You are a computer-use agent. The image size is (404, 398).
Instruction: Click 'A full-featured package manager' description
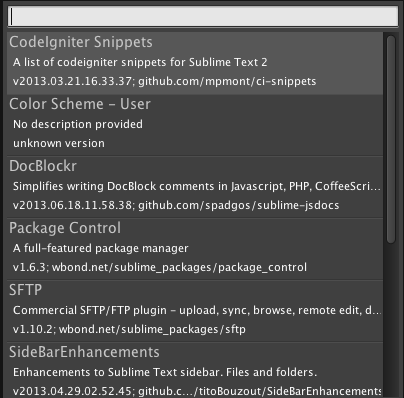101,248
